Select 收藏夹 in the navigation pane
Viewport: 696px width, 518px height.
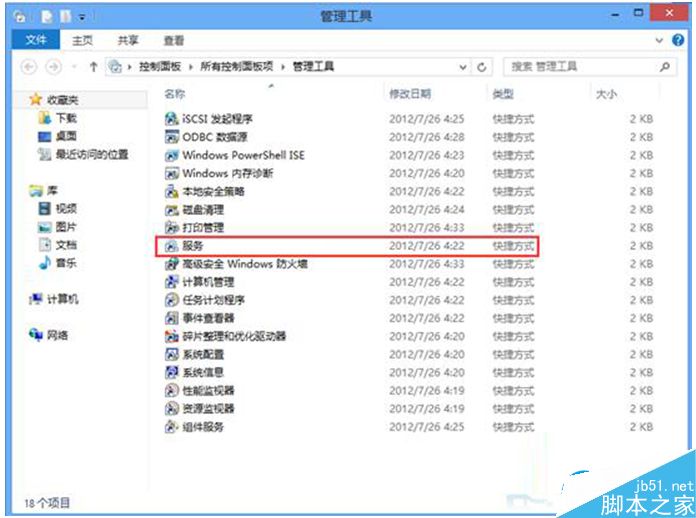[x=63, y=100]
